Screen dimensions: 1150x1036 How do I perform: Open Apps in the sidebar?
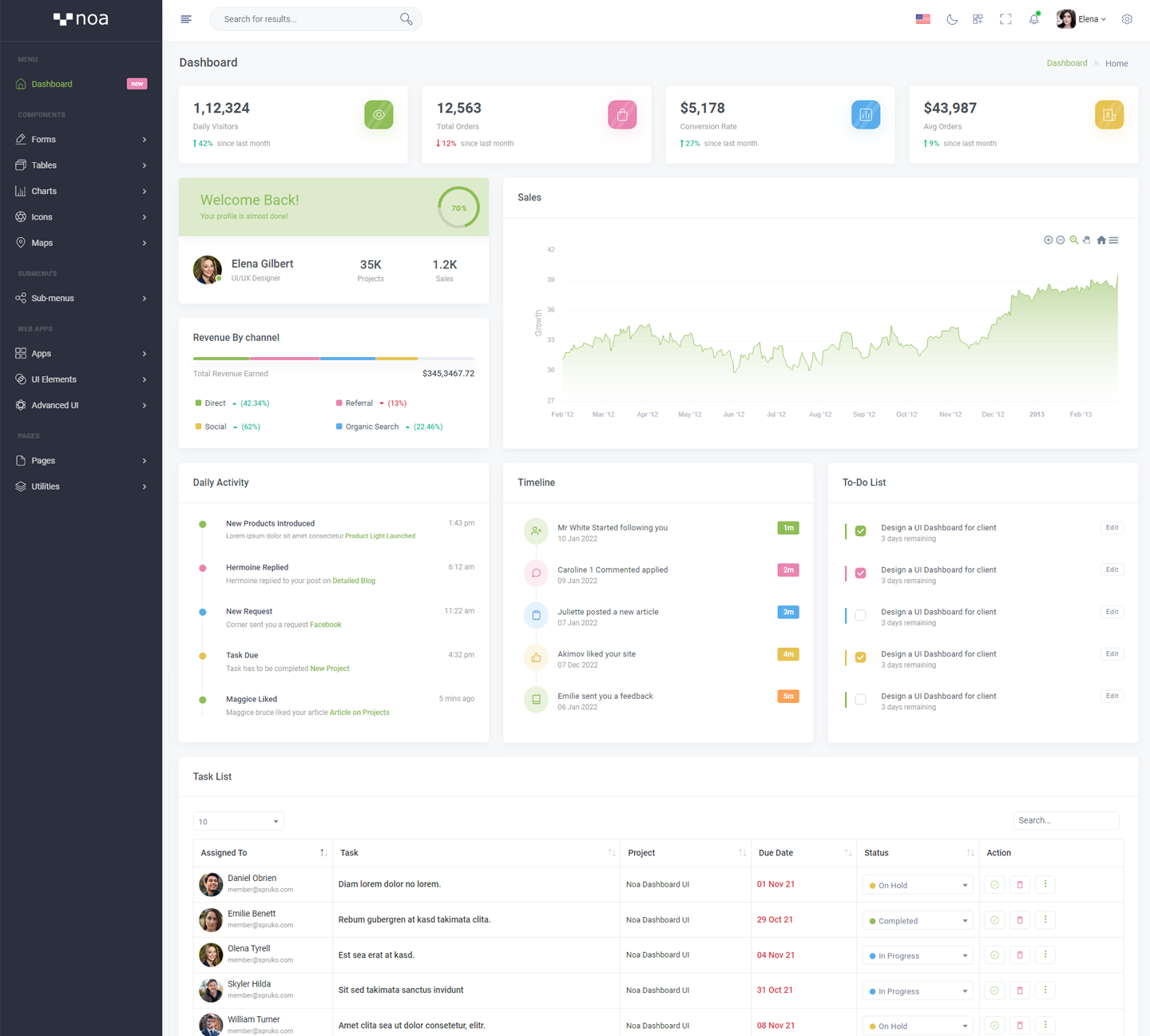click(81, 354)
